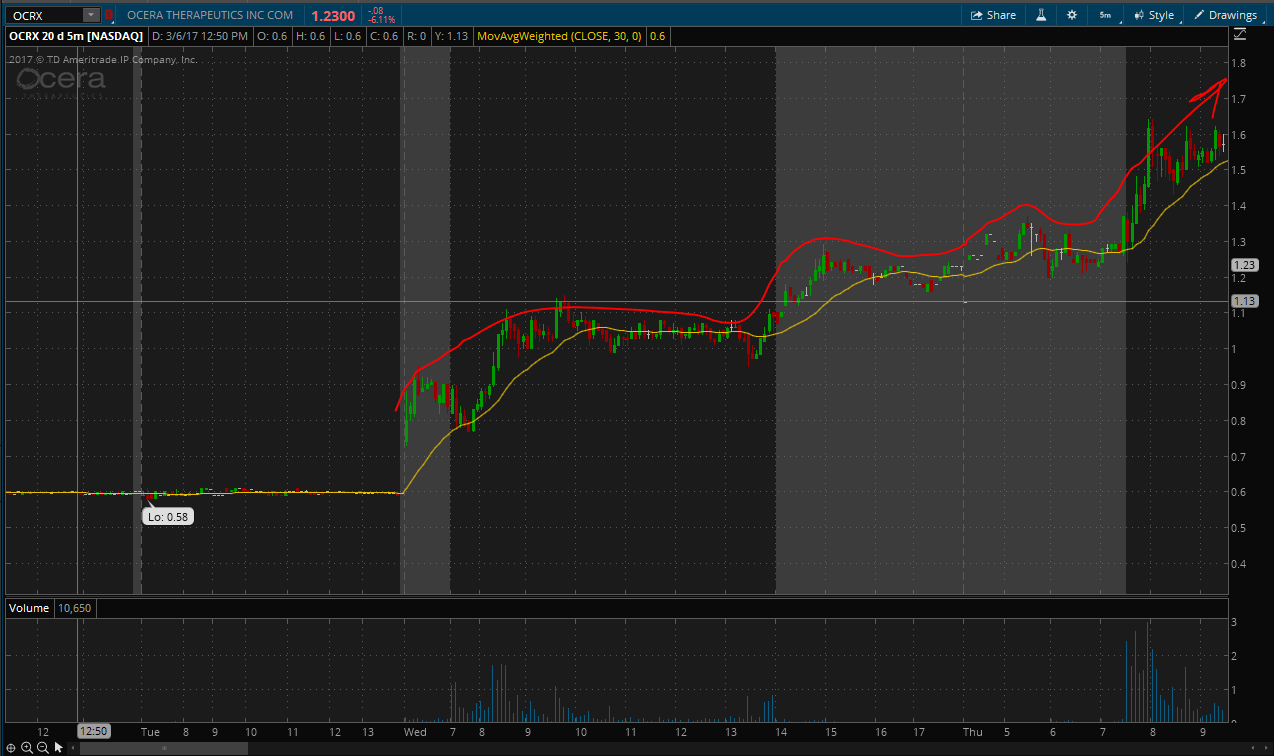Click the MovAvgWeighted study label
Viewport: 1274px width, 756px height.
coord(561,36)
